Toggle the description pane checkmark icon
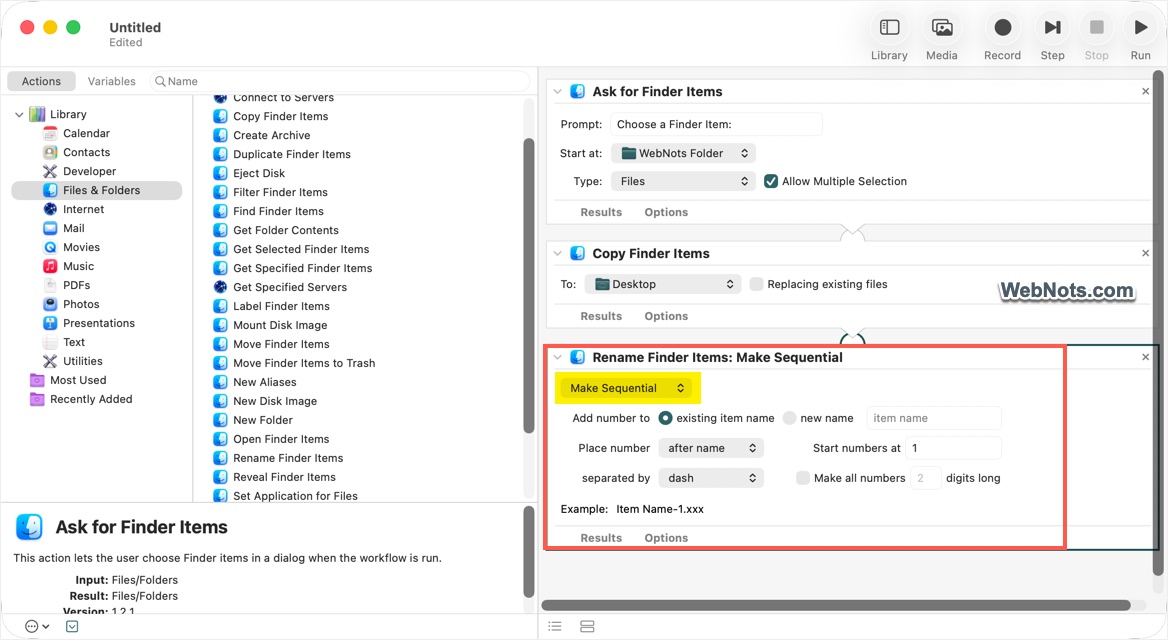Image resolution: width=1168 pixels, height=640 pixels. pos(72,627)
